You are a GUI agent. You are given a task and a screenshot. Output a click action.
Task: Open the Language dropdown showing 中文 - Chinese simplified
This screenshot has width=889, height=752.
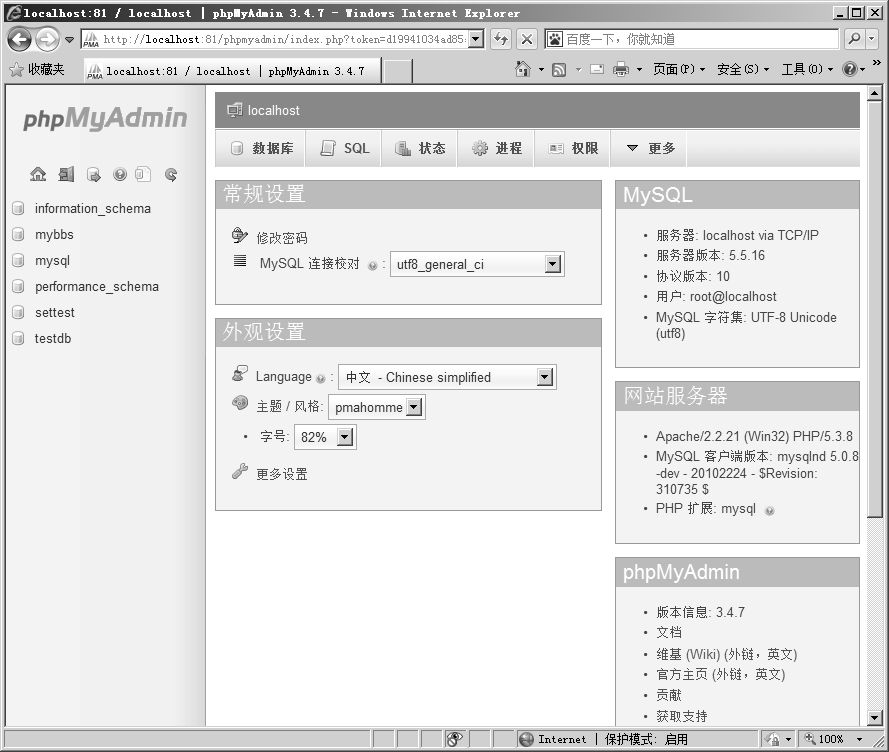click(447, 377)
